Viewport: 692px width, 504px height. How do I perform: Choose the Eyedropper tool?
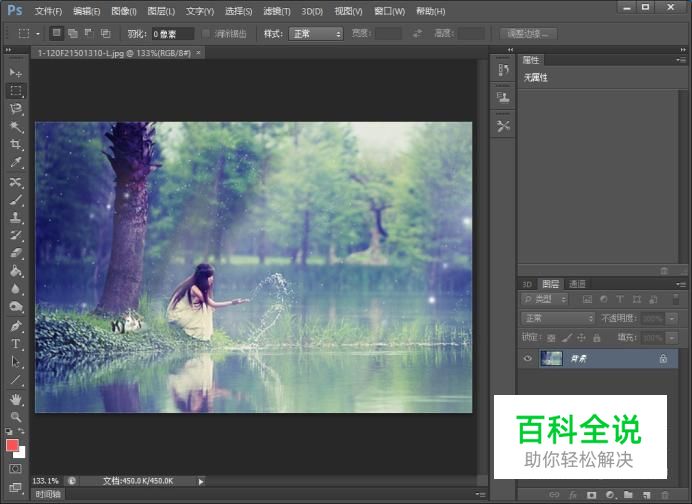pyautogui.click(x=16, y=163)
